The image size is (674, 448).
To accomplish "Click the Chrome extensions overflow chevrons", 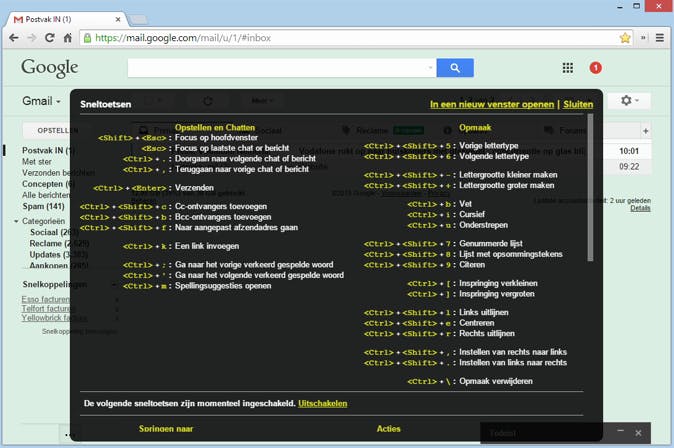I will pyautogui.click(x=643, y=38).
